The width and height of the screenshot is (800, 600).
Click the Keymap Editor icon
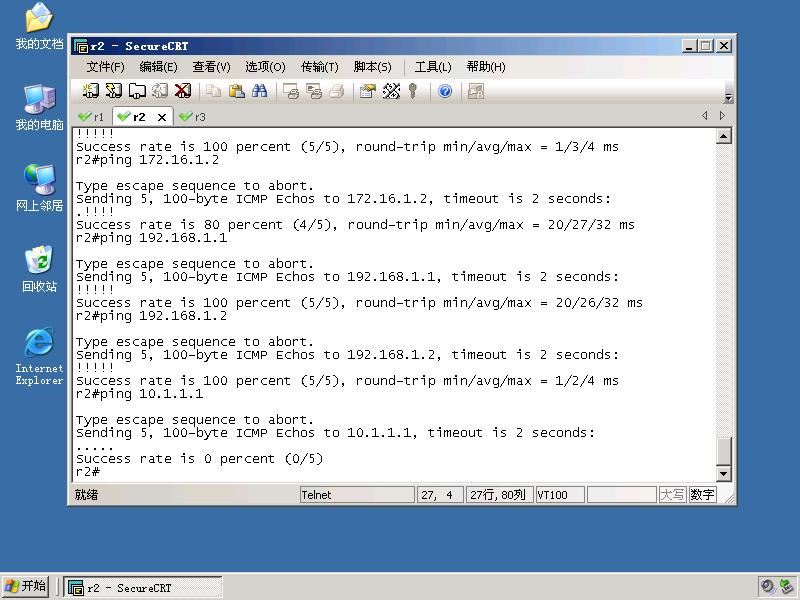coord(391,91)
